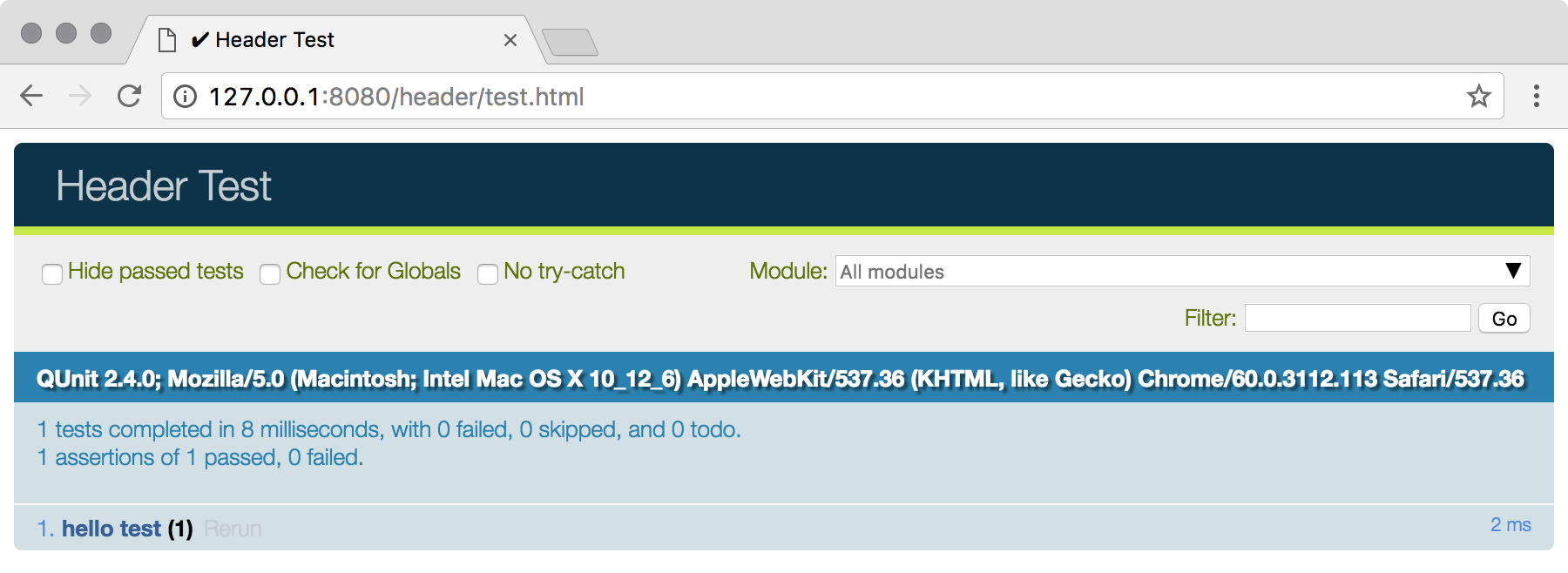This screenshot has width=1568, height=573.
Task: Enable Hide passed tests checkbox
Action: click(x=52, y=273)
